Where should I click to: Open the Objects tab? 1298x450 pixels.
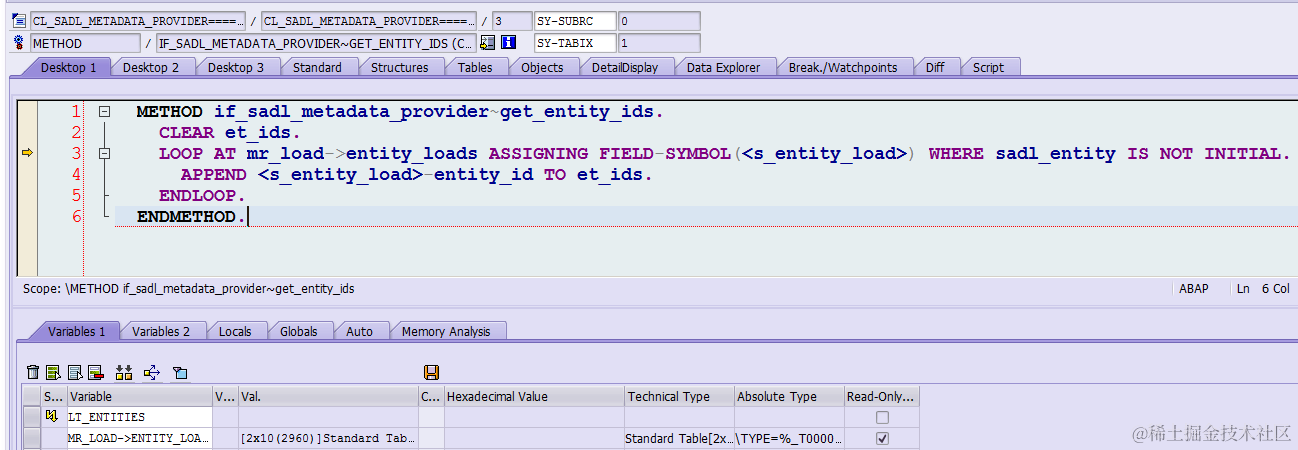pyautogui.click(x=542, y=67)
